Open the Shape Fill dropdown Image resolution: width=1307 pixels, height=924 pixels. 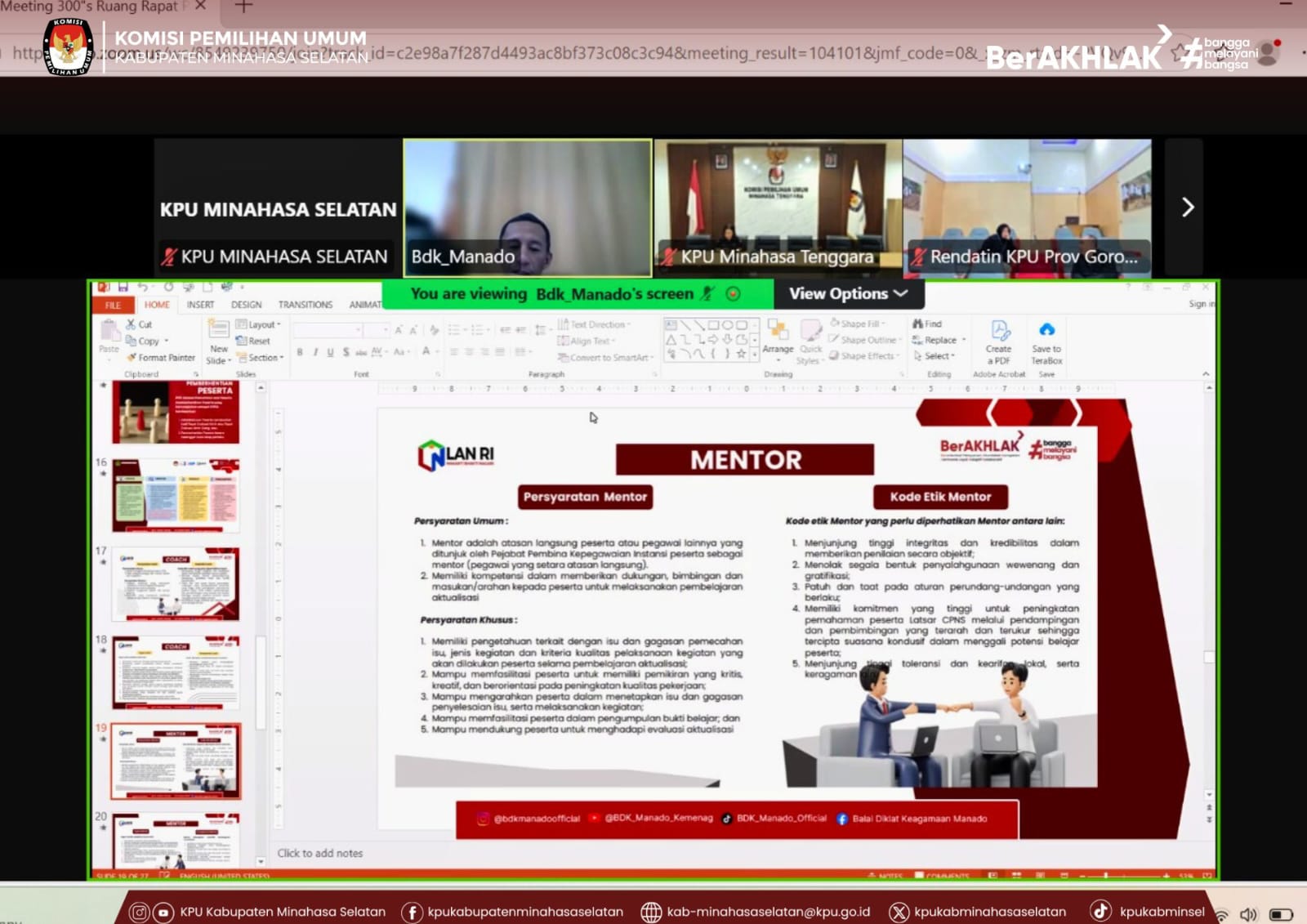(859, 324)
